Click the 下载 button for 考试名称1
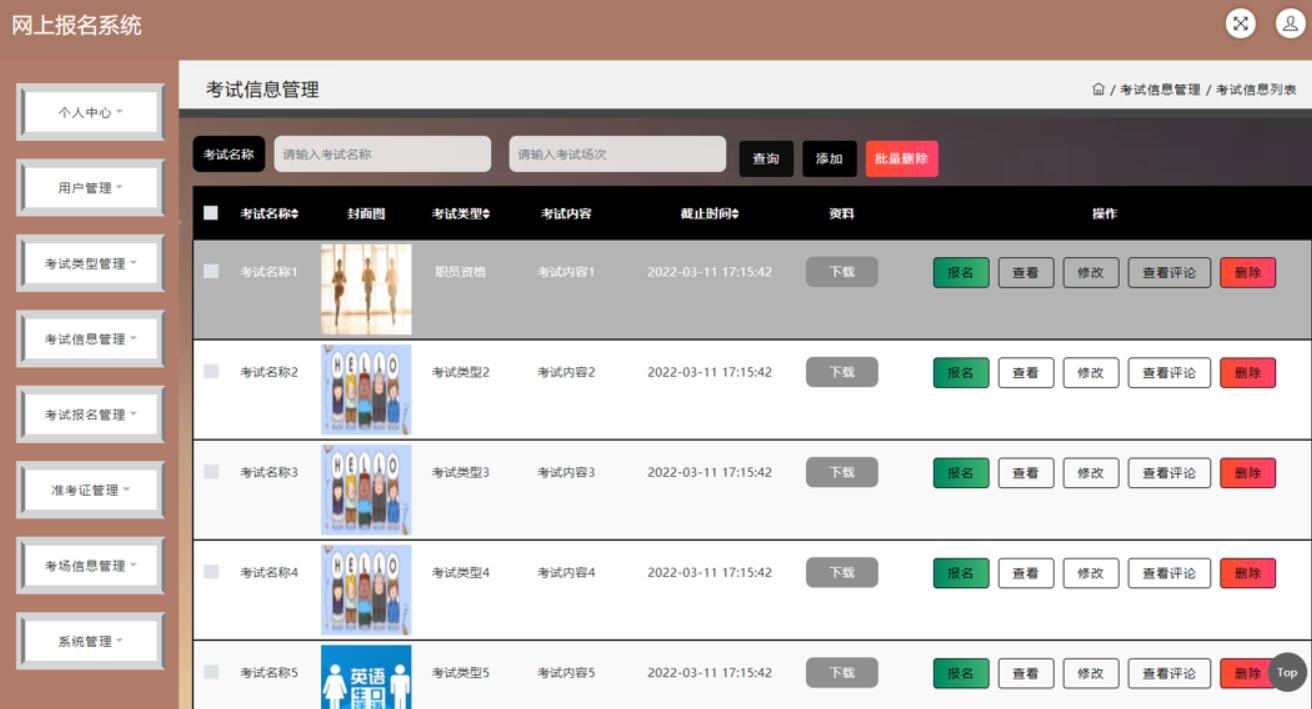The image size is (1312, 709). (841, 271)
